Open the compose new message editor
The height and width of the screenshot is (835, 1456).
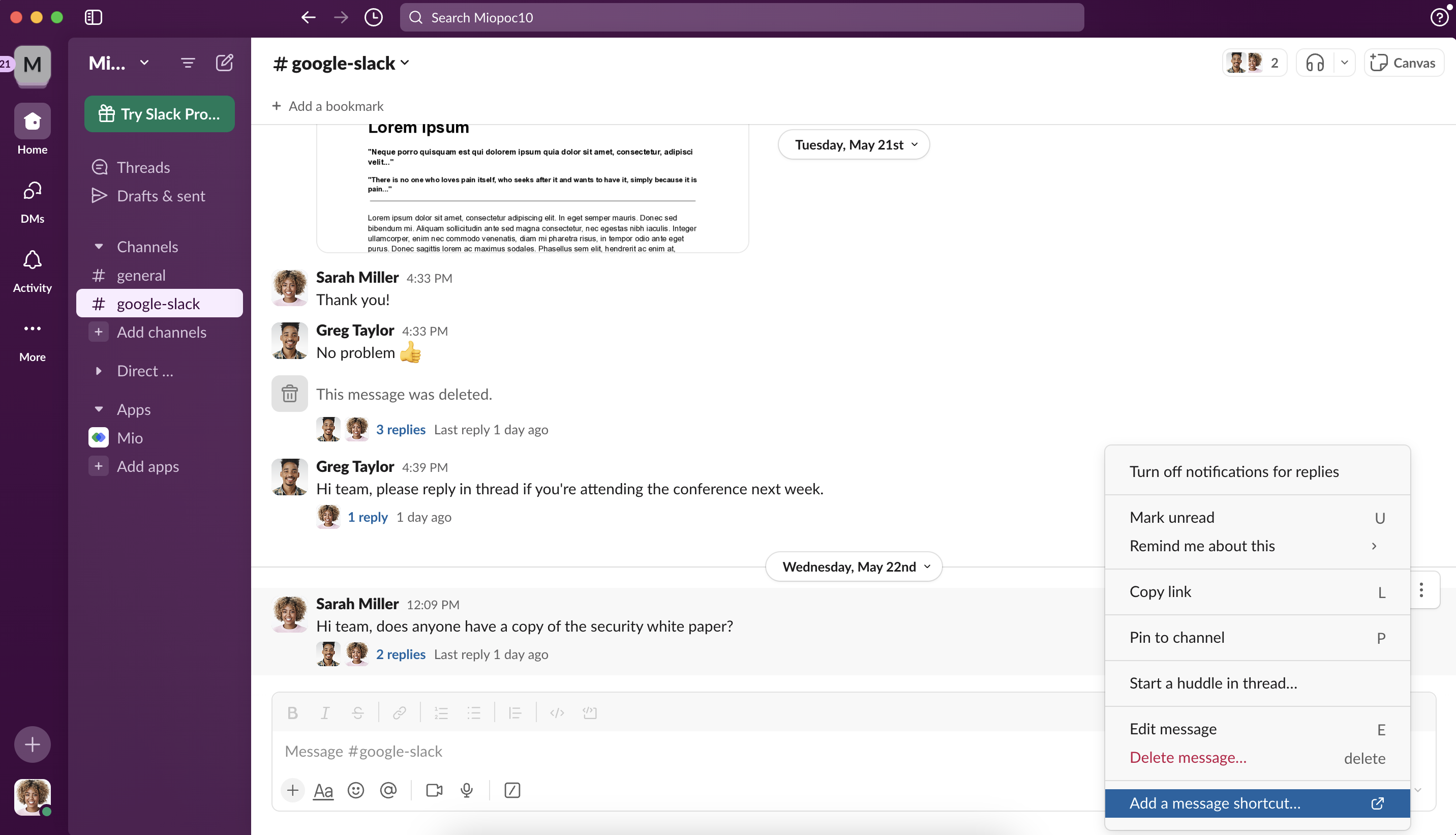pos(225,63)
